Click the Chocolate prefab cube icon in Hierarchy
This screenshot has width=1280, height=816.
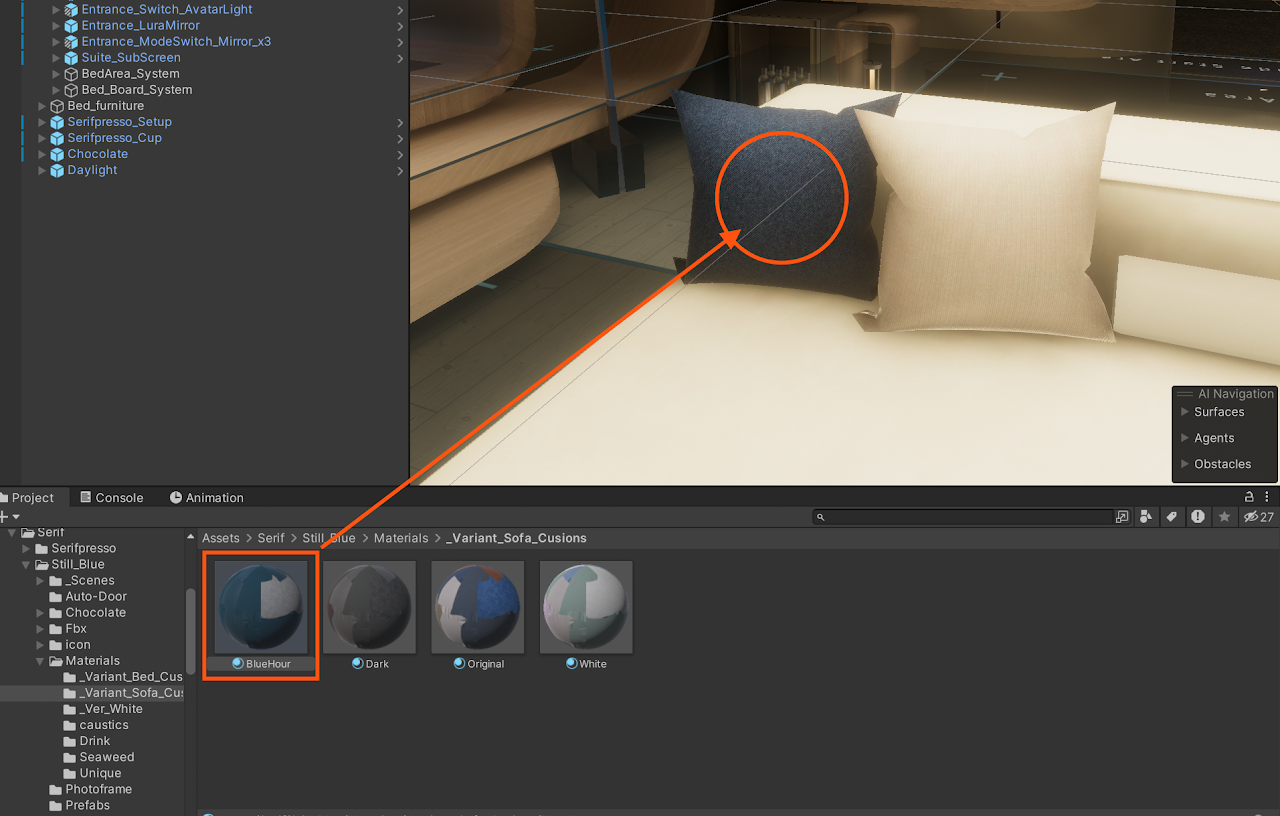pyautogui.click(x=57, y=154)
